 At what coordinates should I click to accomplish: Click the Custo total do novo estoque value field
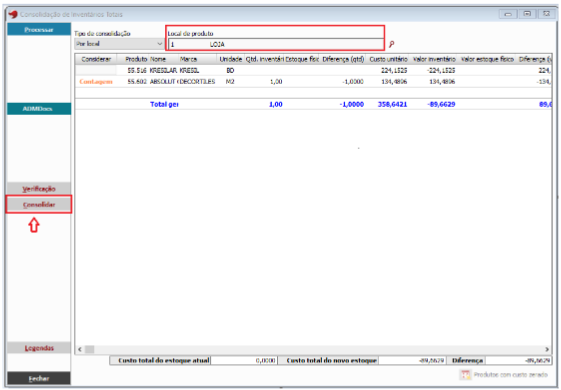point(412,360)
